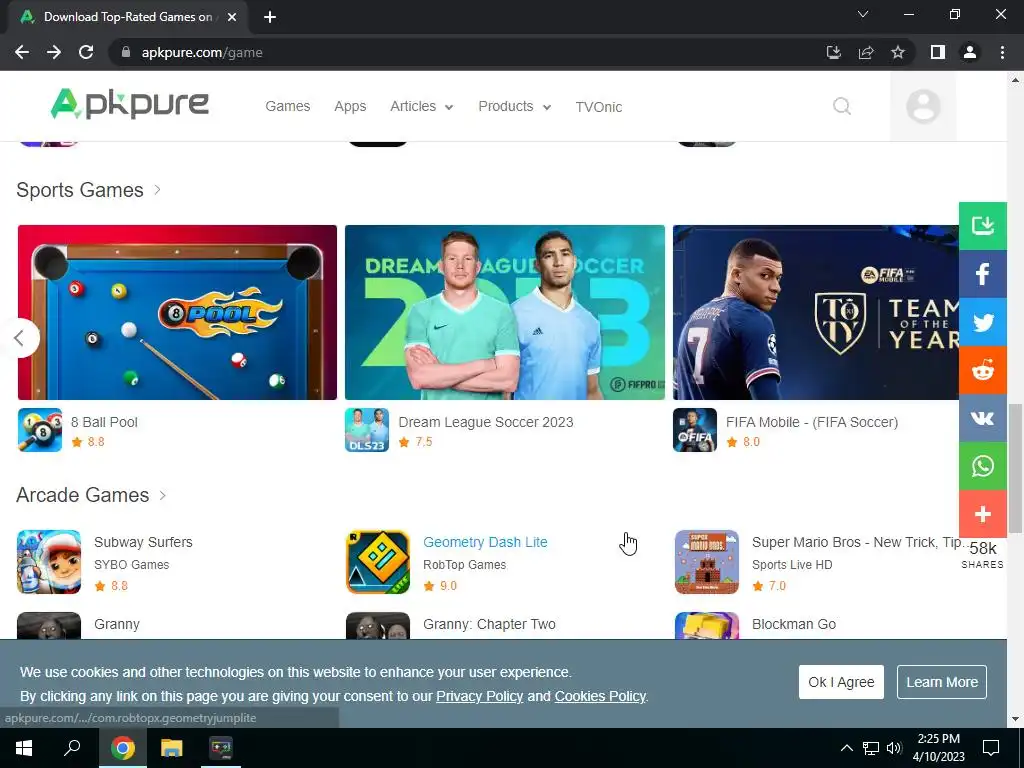Expand more share options plus button
Screen dimensions: 1024x768
(x=982, y=514)
